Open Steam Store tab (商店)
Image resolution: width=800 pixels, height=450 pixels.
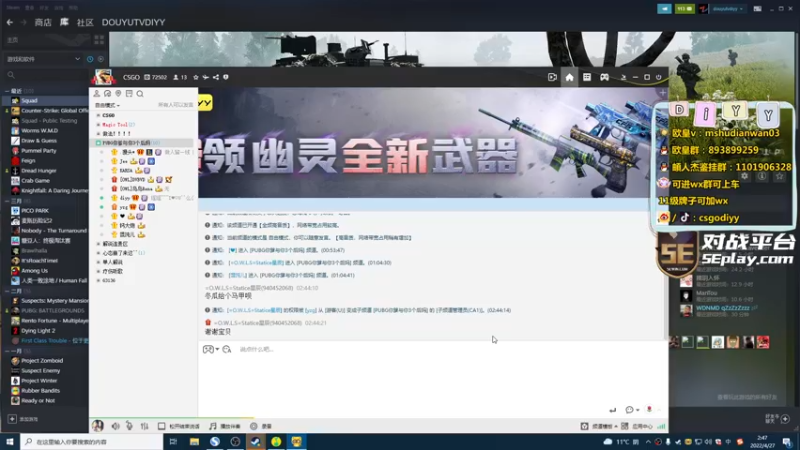[43, 22]
